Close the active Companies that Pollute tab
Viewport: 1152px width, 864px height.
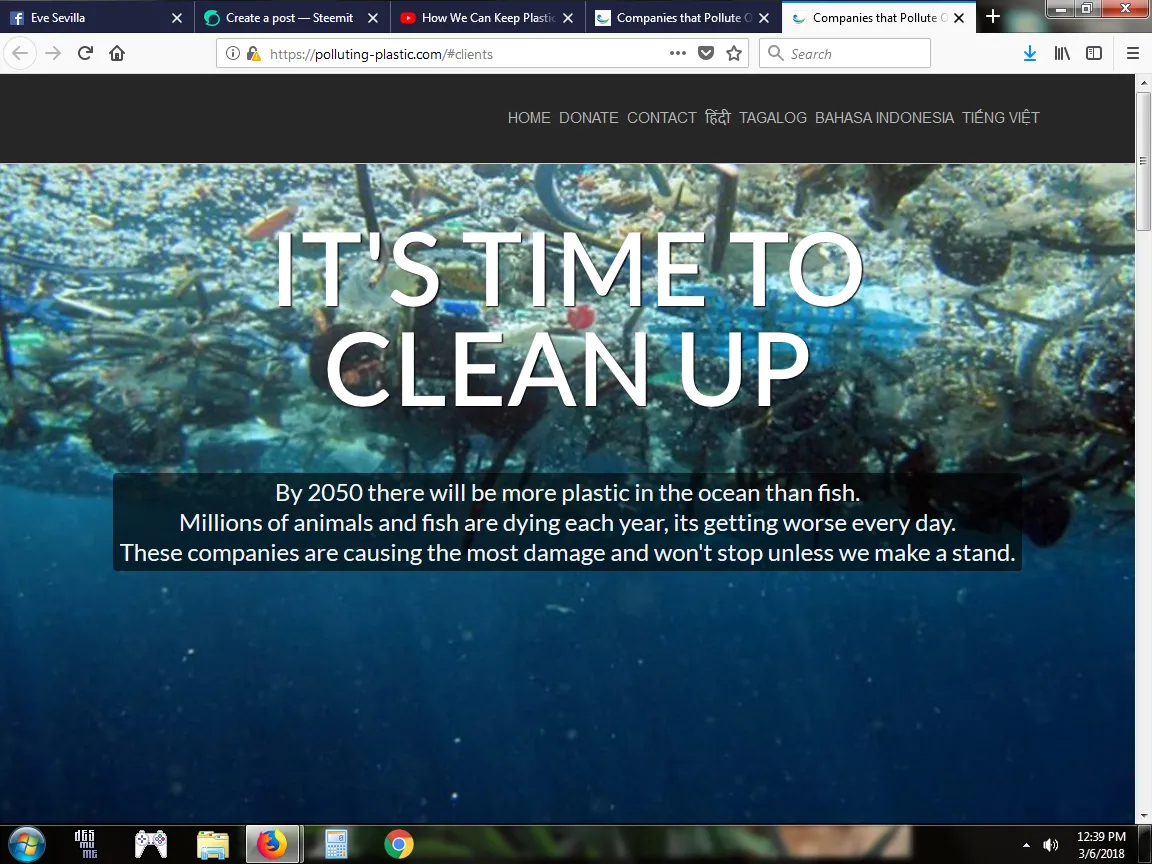(x=959, y=18)
